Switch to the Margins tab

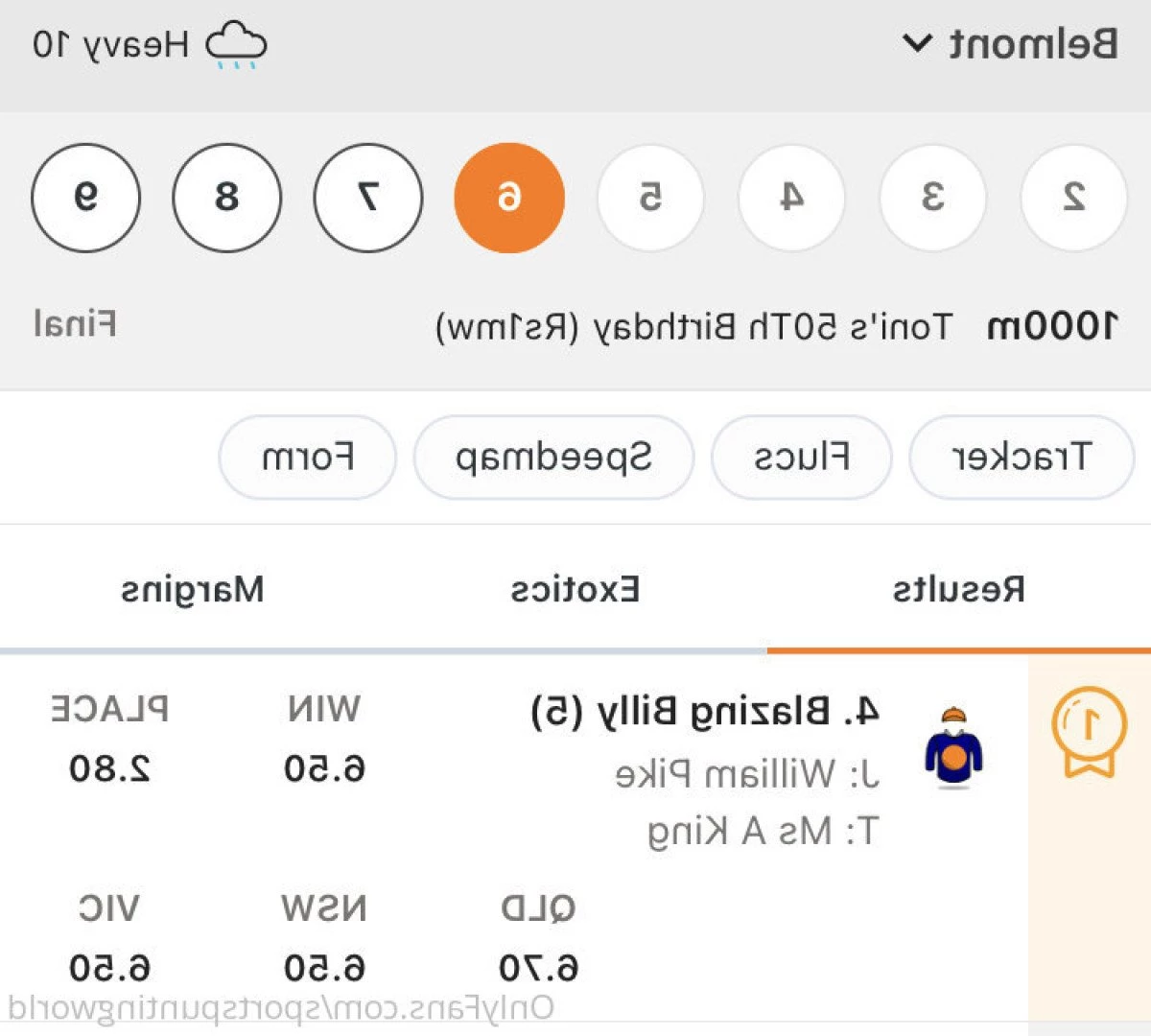point(192,589)
